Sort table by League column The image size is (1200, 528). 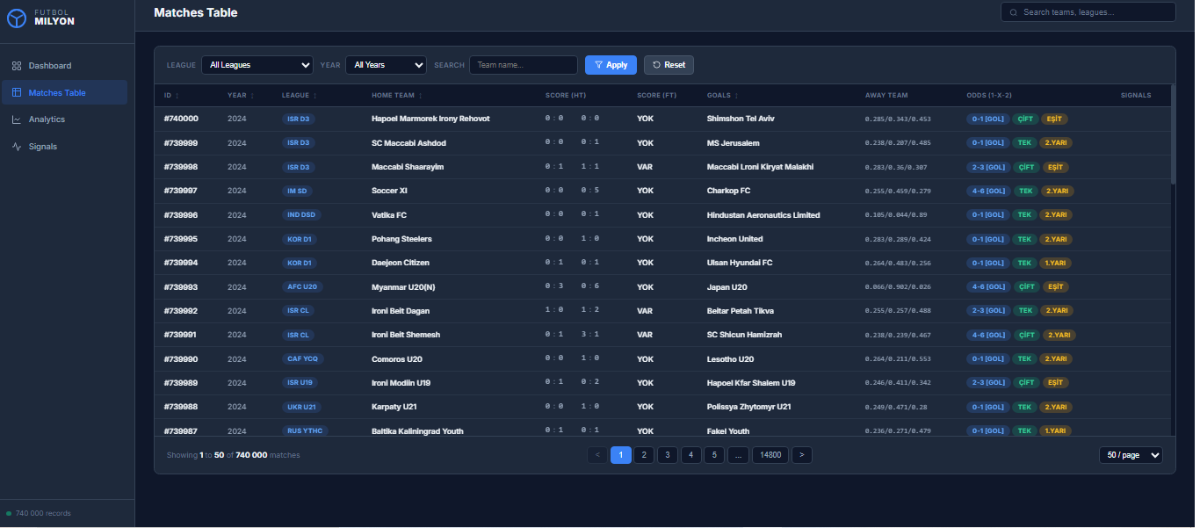click(x=299, y=96)
